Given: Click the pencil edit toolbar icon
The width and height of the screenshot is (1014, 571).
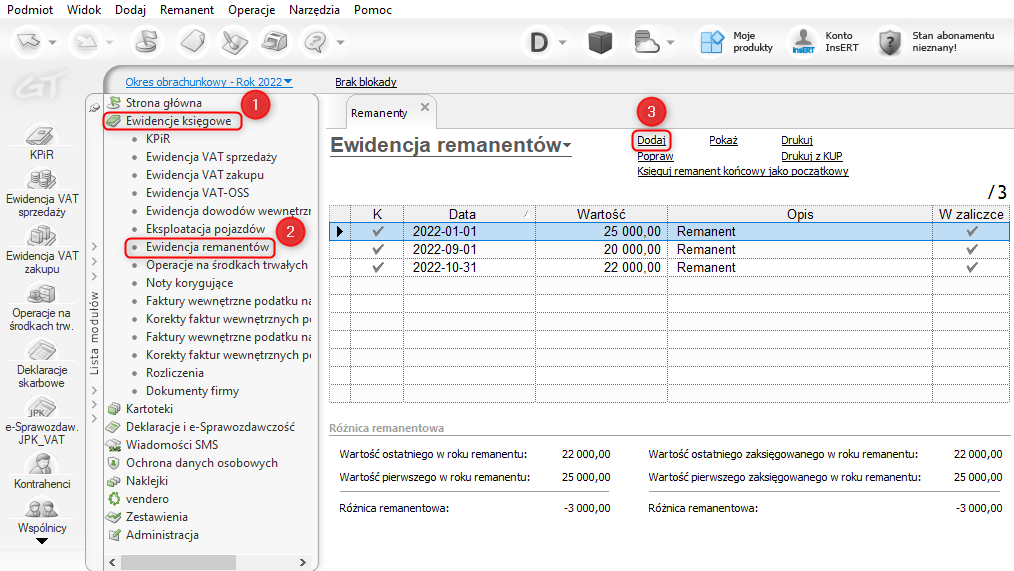Looking at the screenshot, I should point(233,43).
